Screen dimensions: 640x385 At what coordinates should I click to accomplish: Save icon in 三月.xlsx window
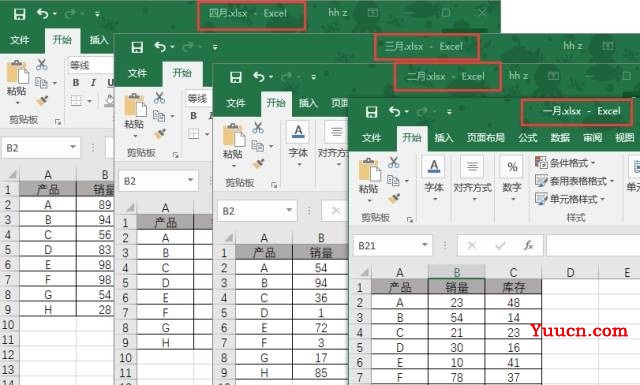137,47
